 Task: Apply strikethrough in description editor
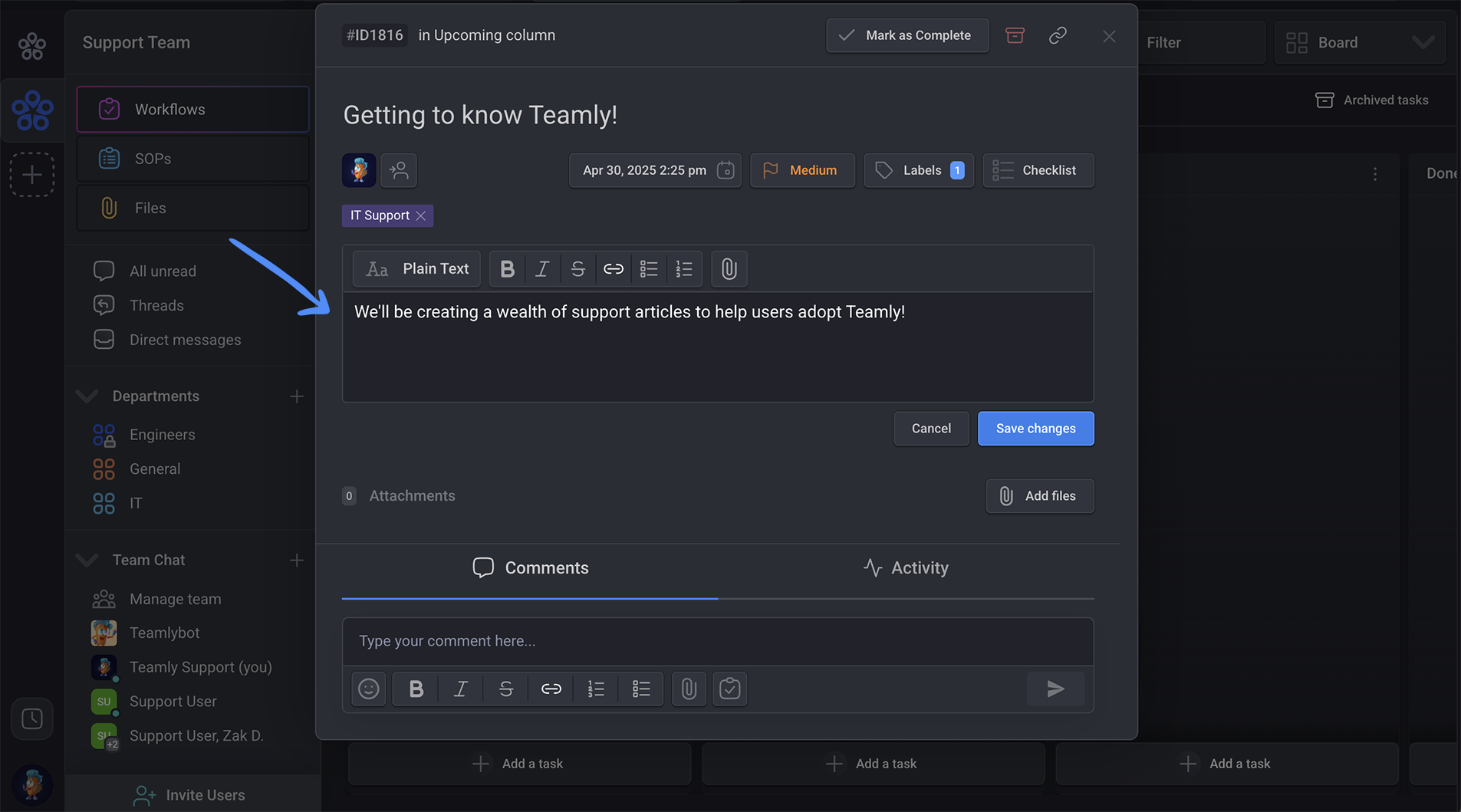tap(577, 269)
